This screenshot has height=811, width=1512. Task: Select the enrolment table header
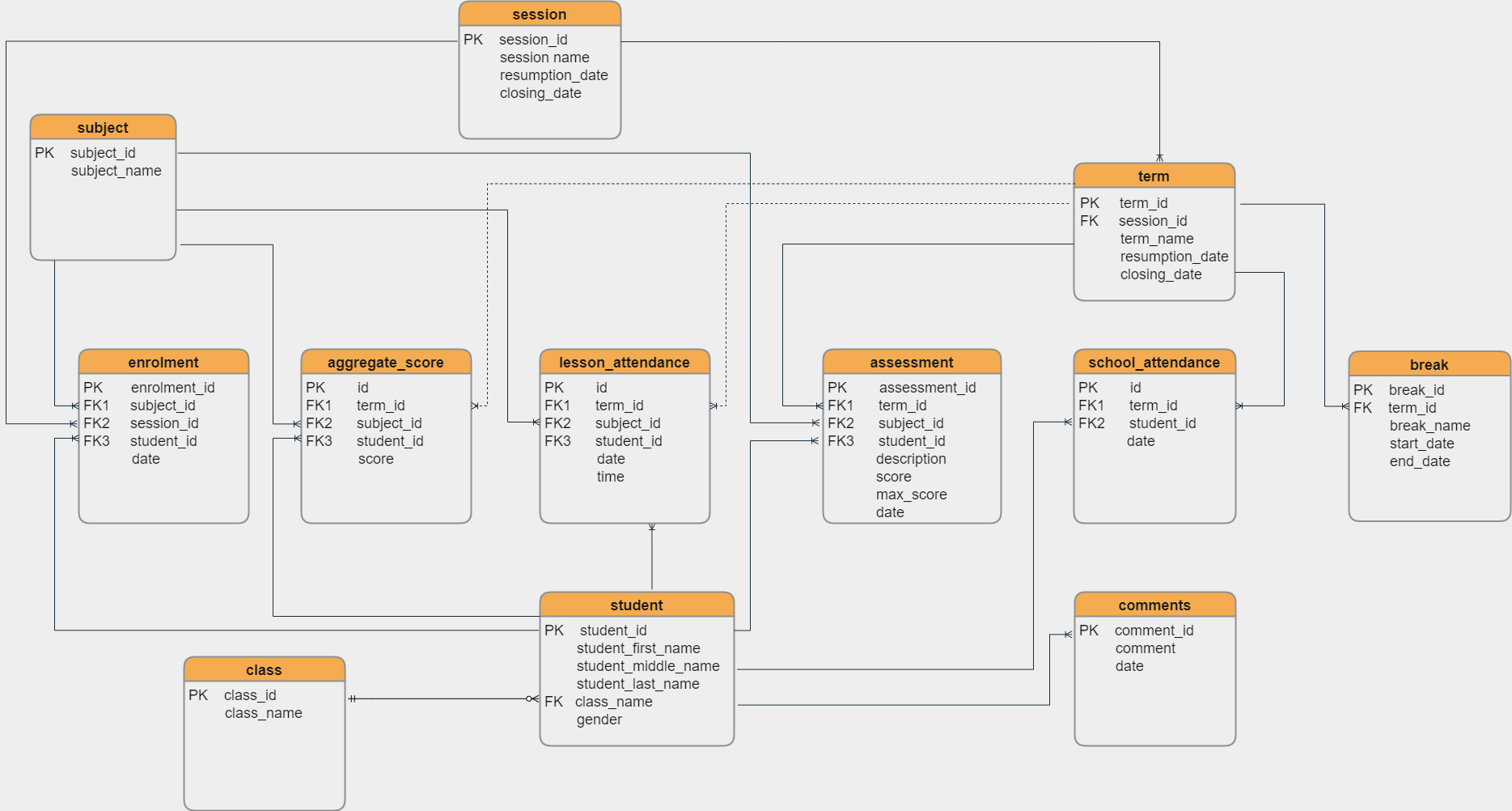pyautogui.click(x=163, y=363)
